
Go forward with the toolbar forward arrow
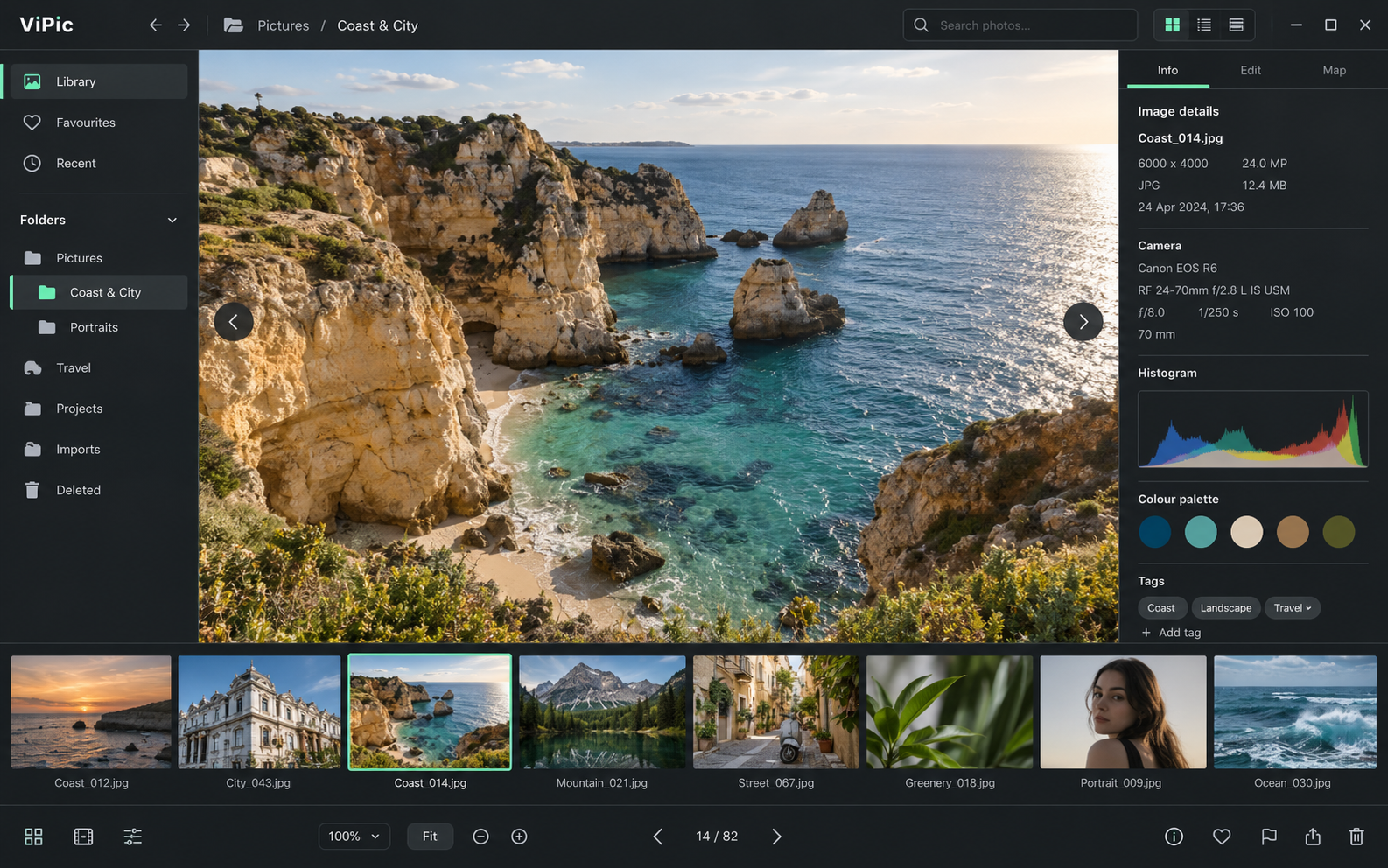[x=184, y=25]
